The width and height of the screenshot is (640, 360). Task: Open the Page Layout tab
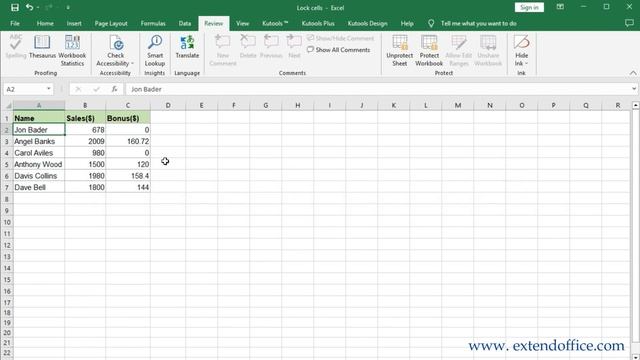[111, 23]
